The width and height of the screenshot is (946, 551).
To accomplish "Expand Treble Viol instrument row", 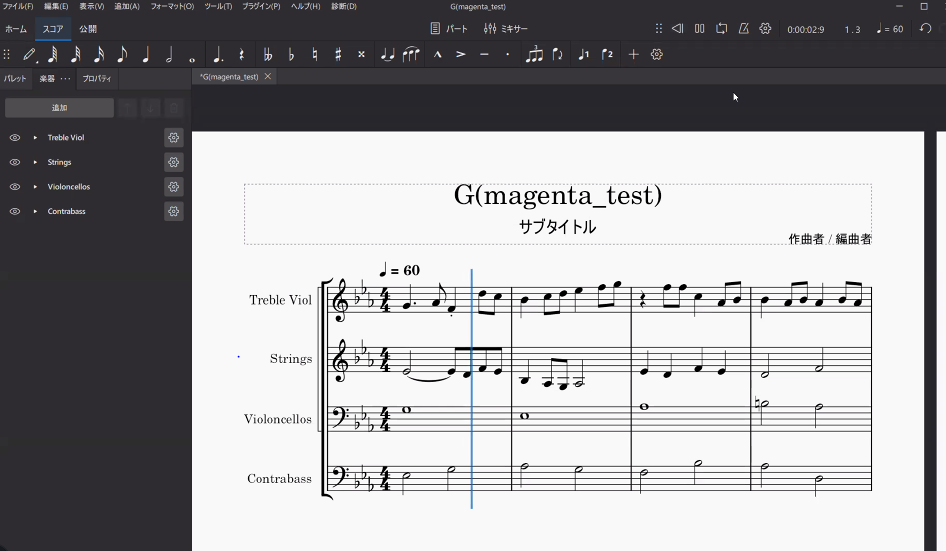I will click(x=35, y=138).
